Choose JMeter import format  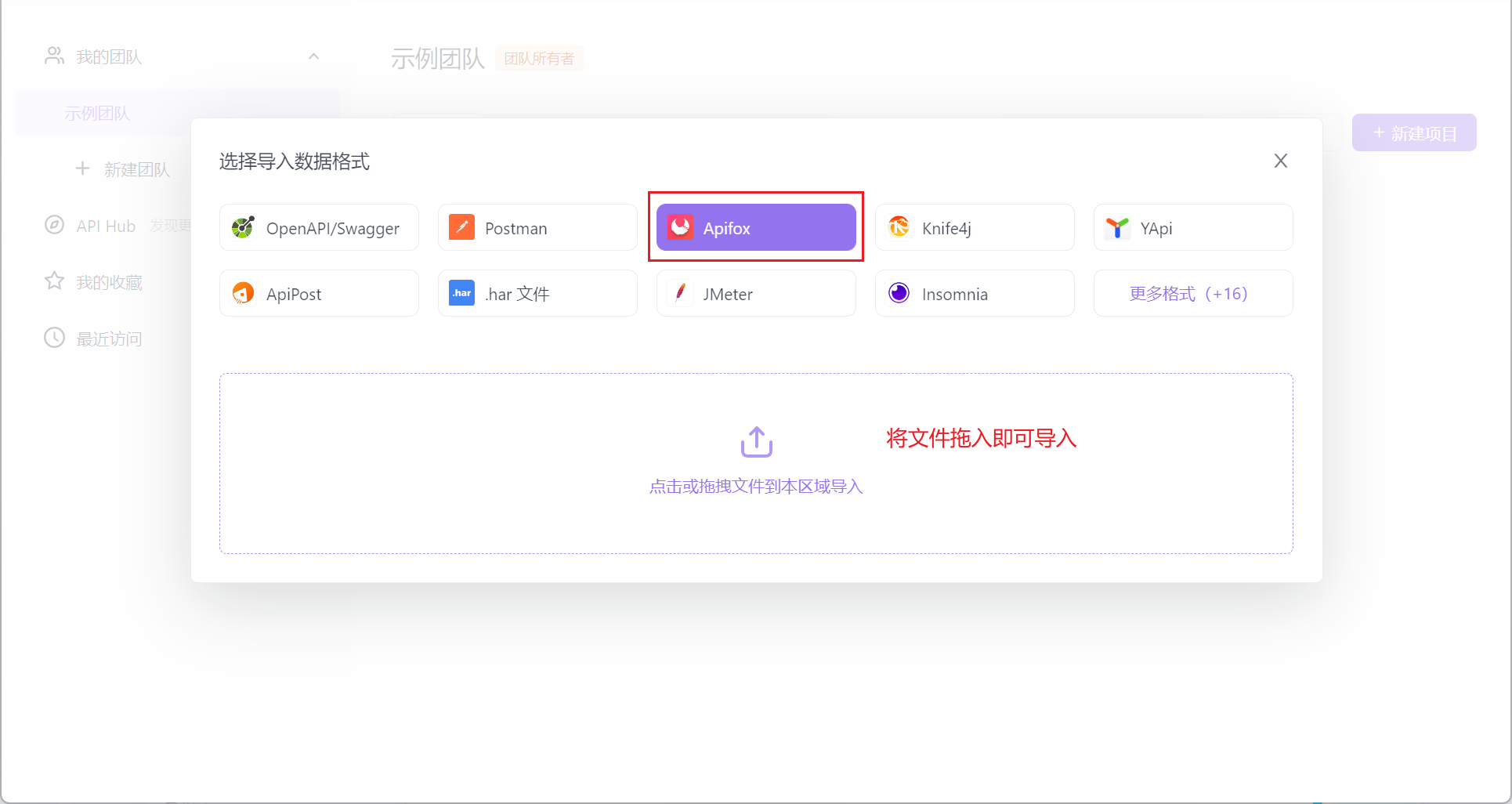[x=756, y=294]
